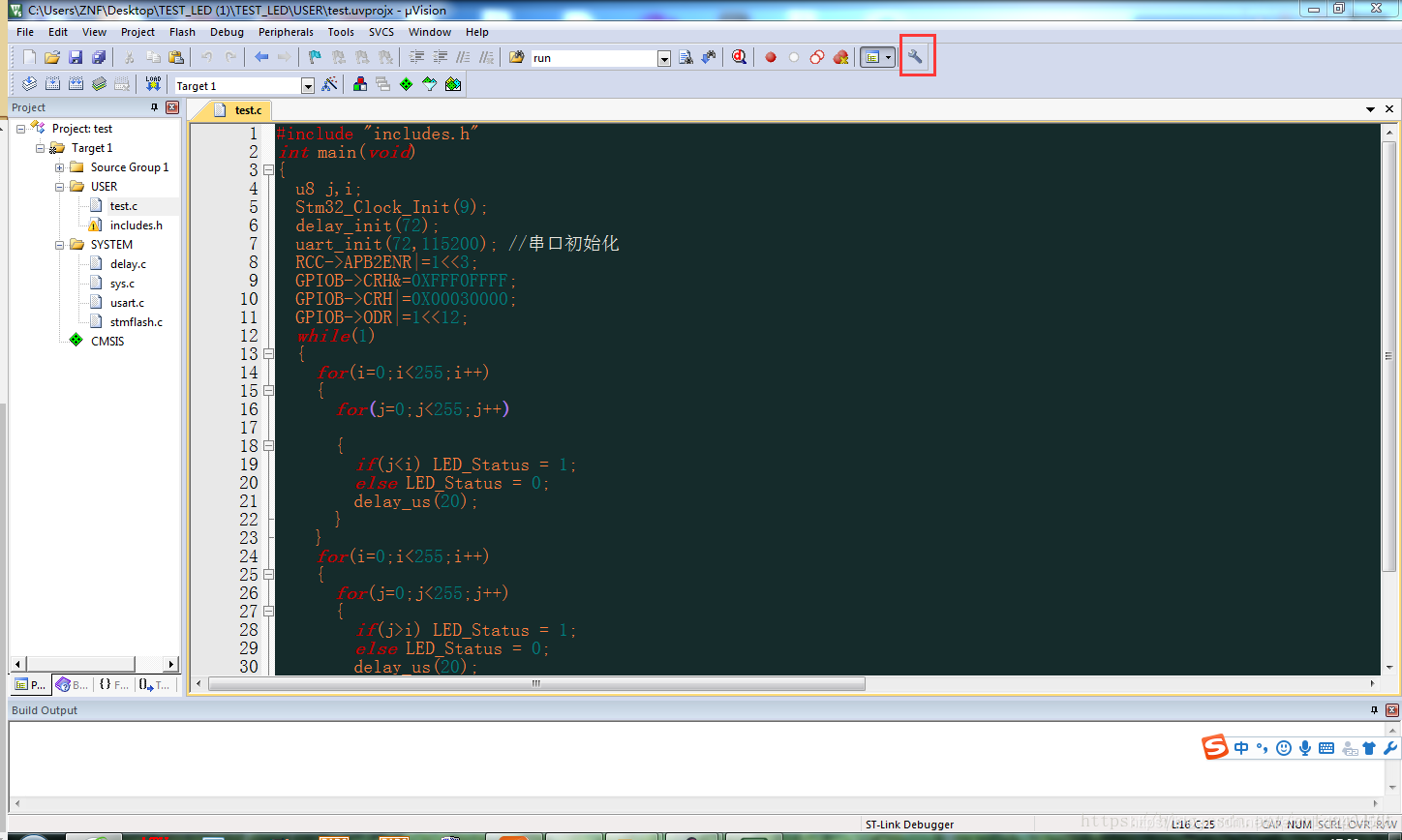Viewport: 1402px width, 840px height.
Task: Comment the selection using the comment icon
Action: [464, 57]
